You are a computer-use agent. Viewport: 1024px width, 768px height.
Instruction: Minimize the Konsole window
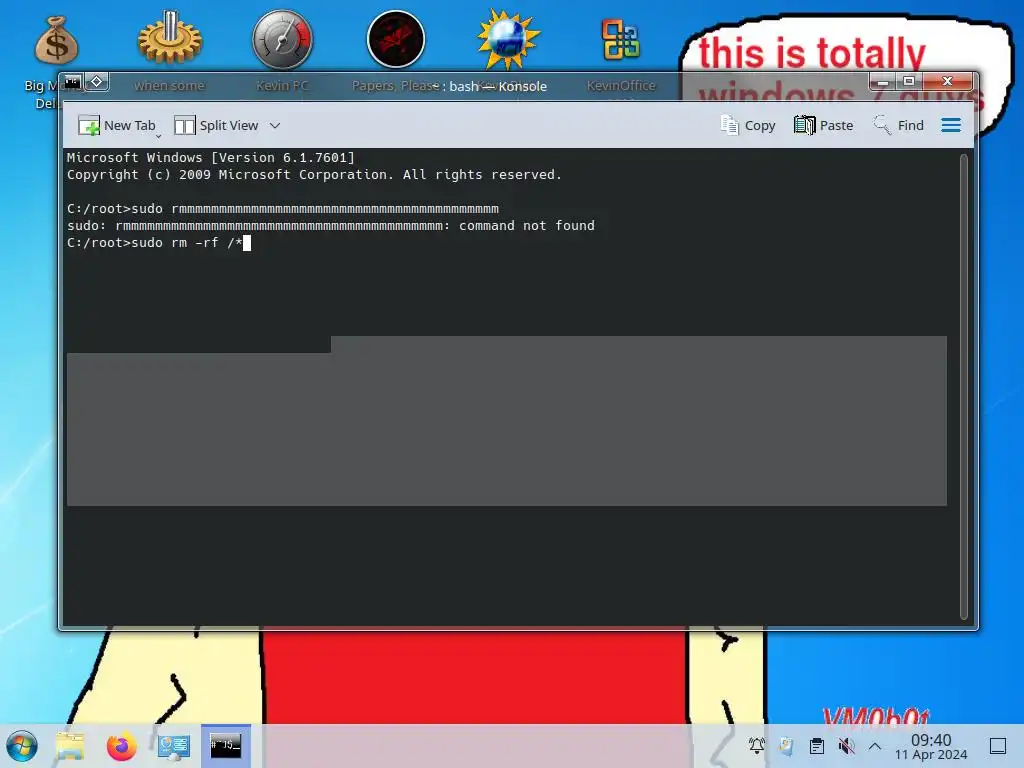click(x=883, y=82)
